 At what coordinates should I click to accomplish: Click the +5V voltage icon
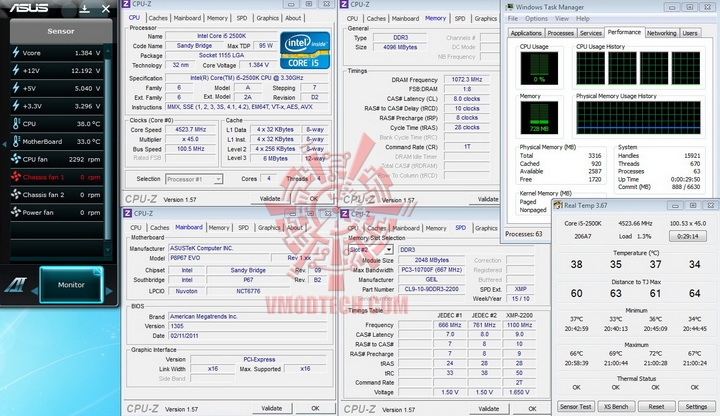tap(16, 88)
